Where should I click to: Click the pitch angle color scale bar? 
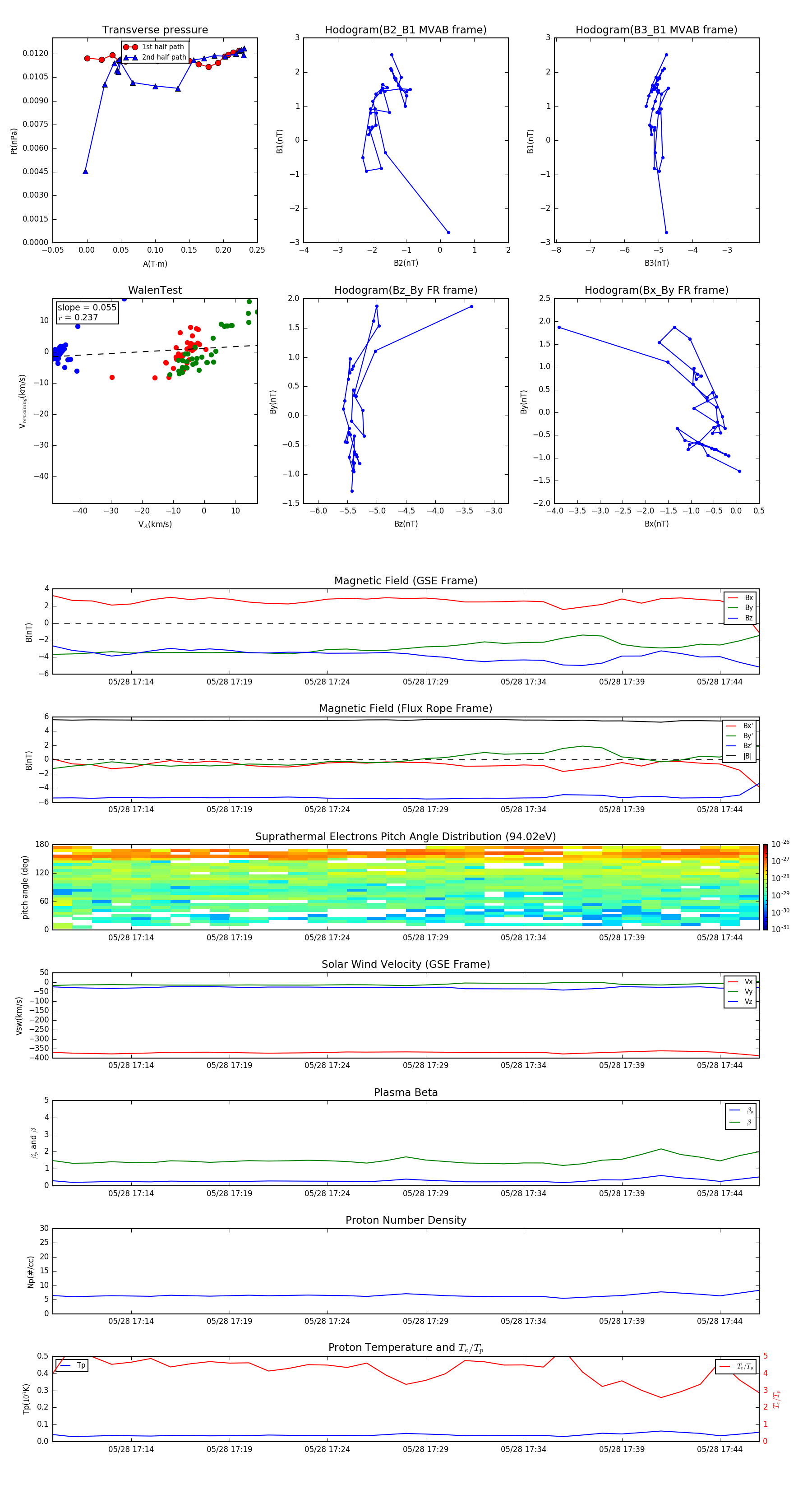point(765,887)
